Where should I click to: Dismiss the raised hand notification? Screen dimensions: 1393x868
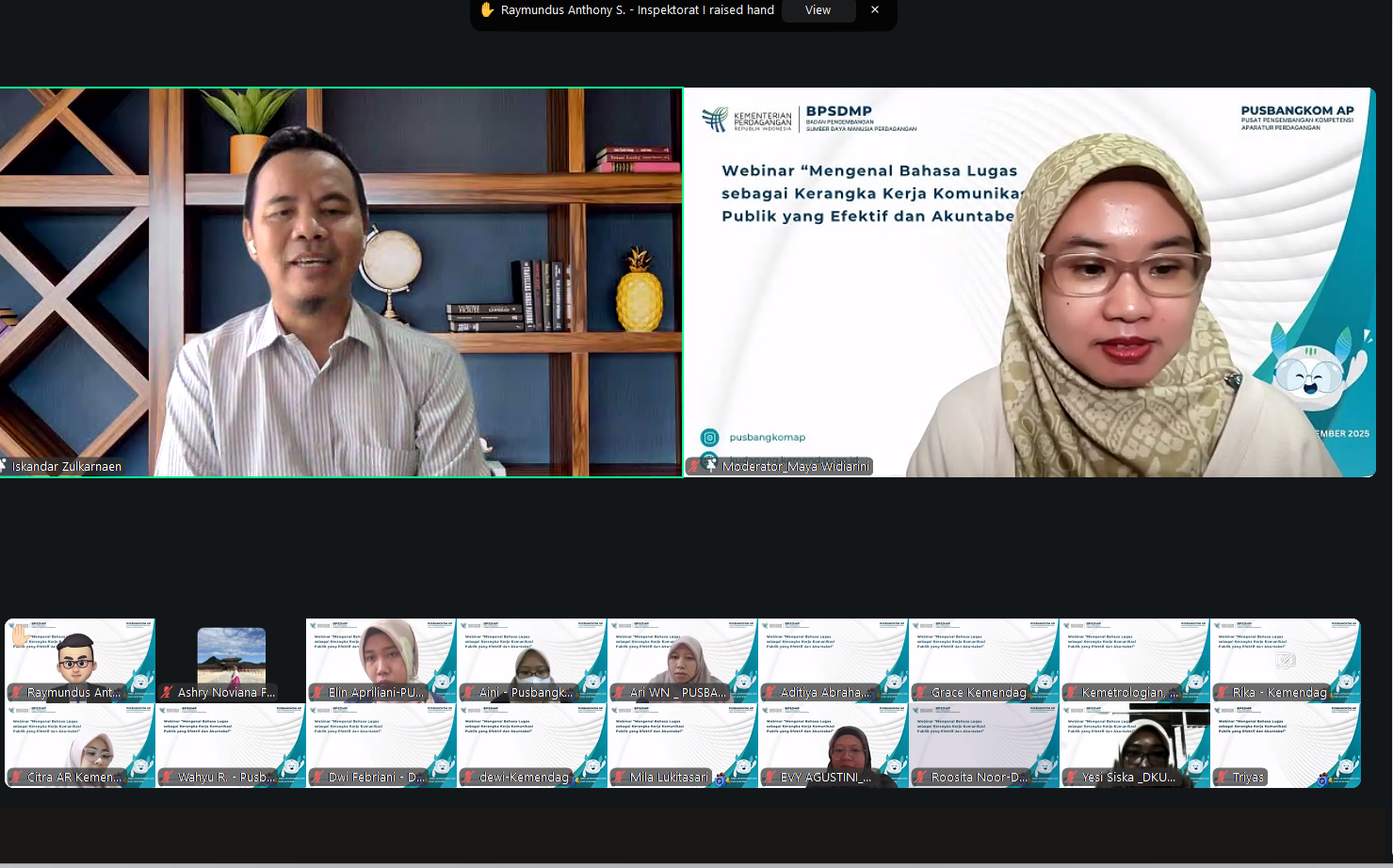[875, 10]
